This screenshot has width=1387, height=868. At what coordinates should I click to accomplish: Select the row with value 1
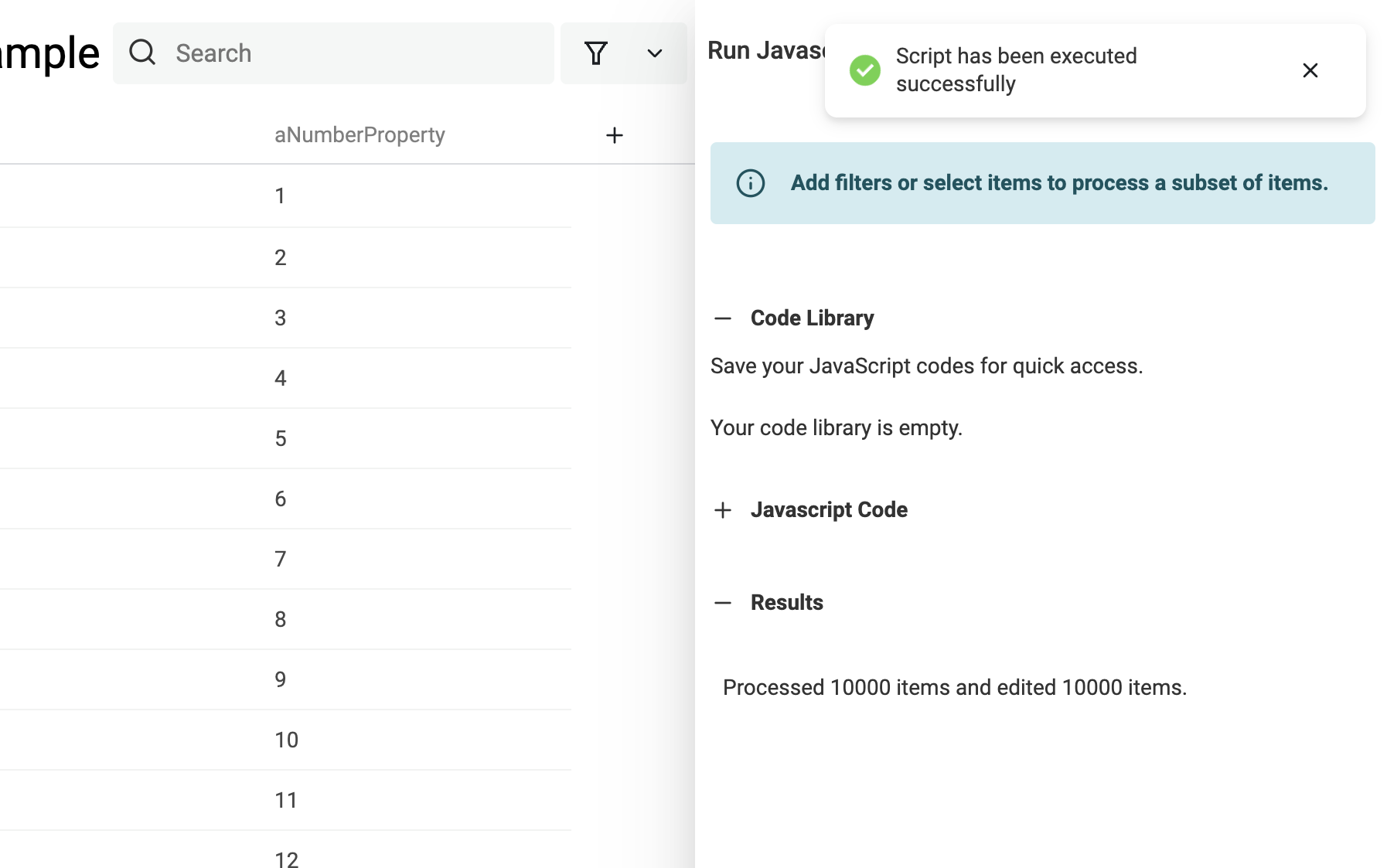(280, 196)
